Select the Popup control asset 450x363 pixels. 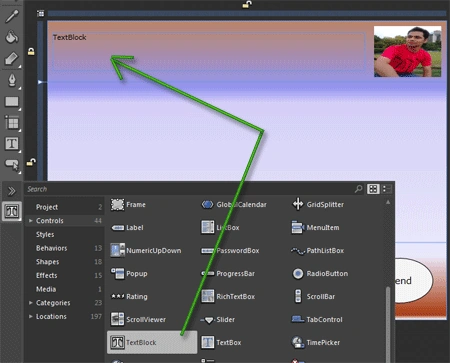129,273
